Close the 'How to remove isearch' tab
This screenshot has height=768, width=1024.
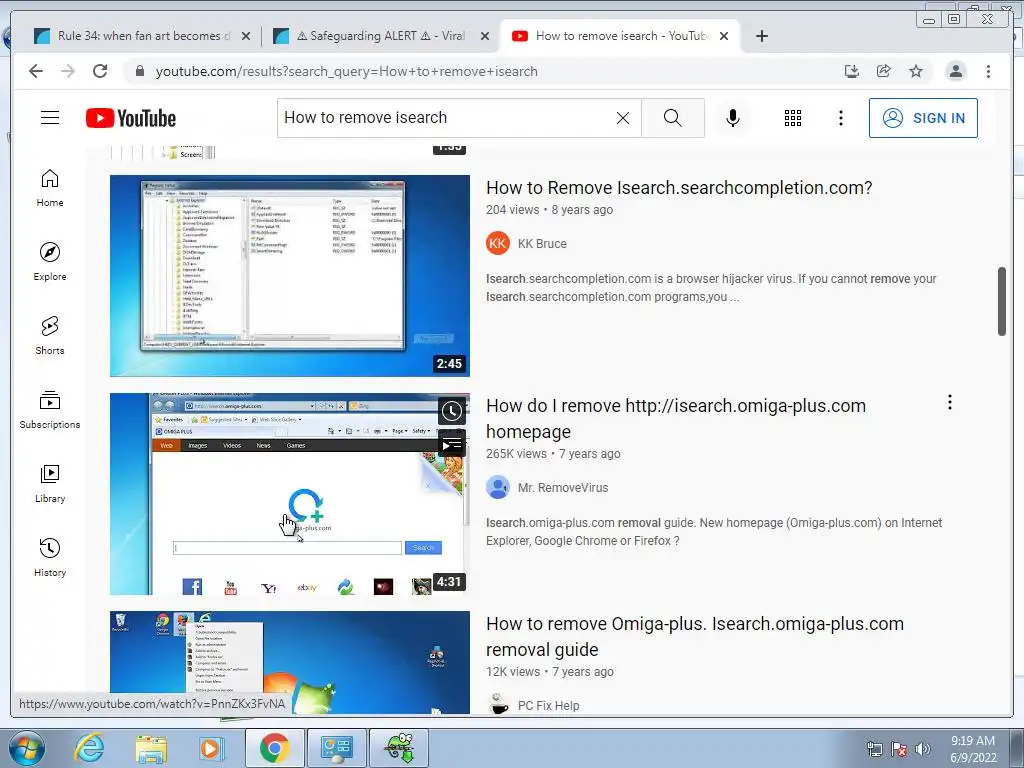(x=724, y=36)
